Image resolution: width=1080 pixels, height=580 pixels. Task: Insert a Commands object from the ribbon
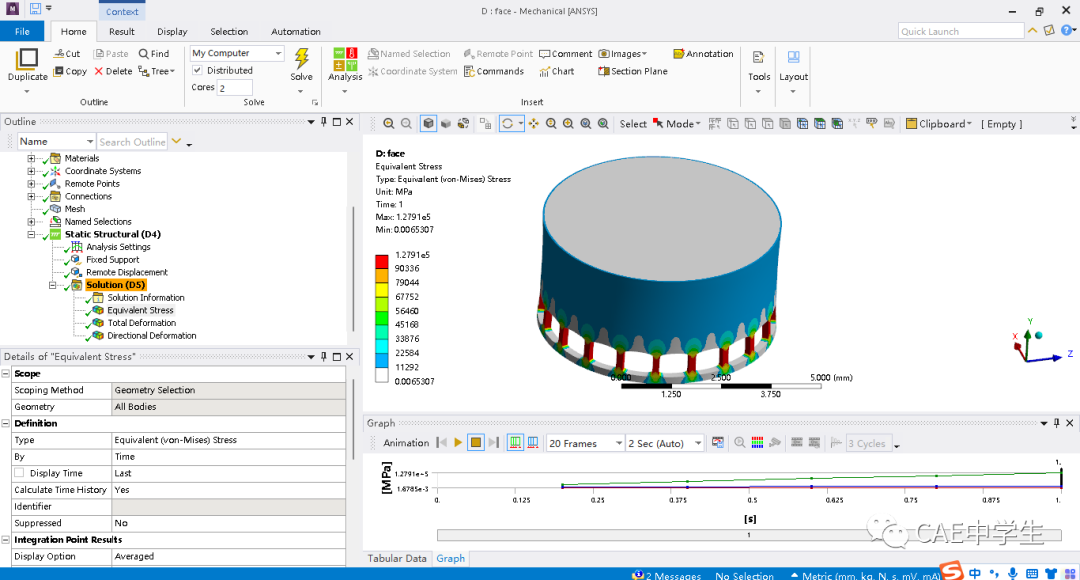coord(494,71)
